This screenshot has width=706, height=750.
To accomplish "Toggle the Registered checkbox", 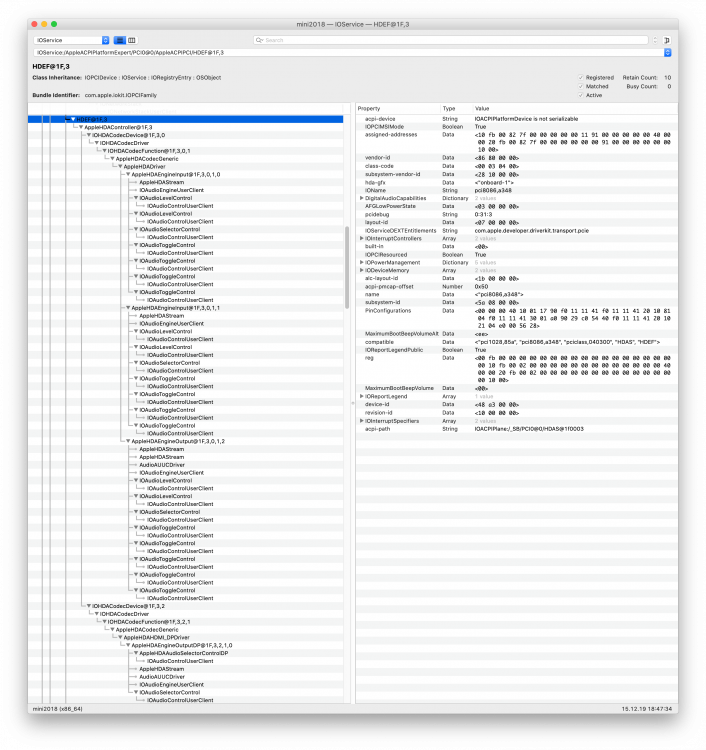I will pyautogui.click(x=581, y=77).
